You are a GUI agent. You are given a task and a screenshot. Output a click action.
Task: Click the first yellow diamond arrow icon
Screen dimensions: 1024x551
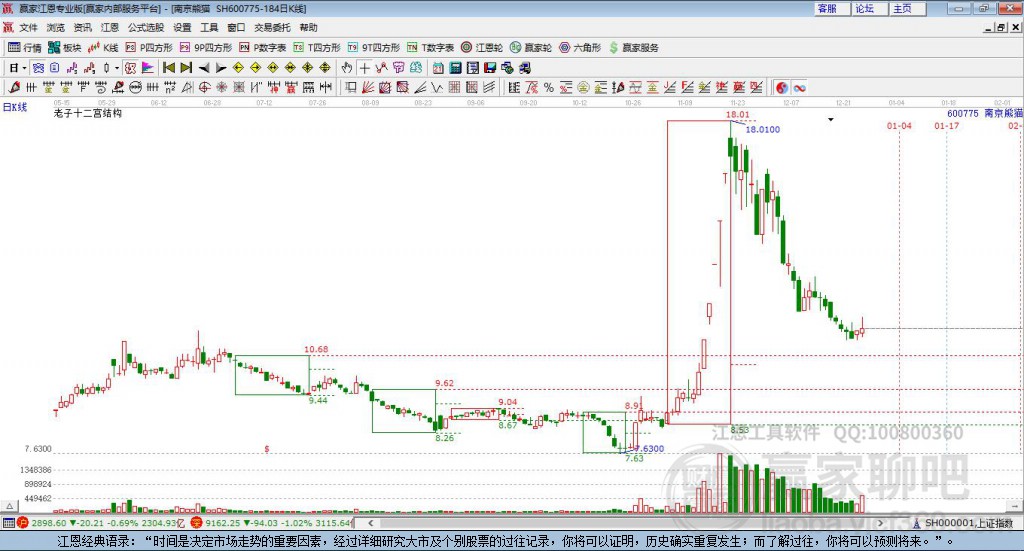pos(238,68)
